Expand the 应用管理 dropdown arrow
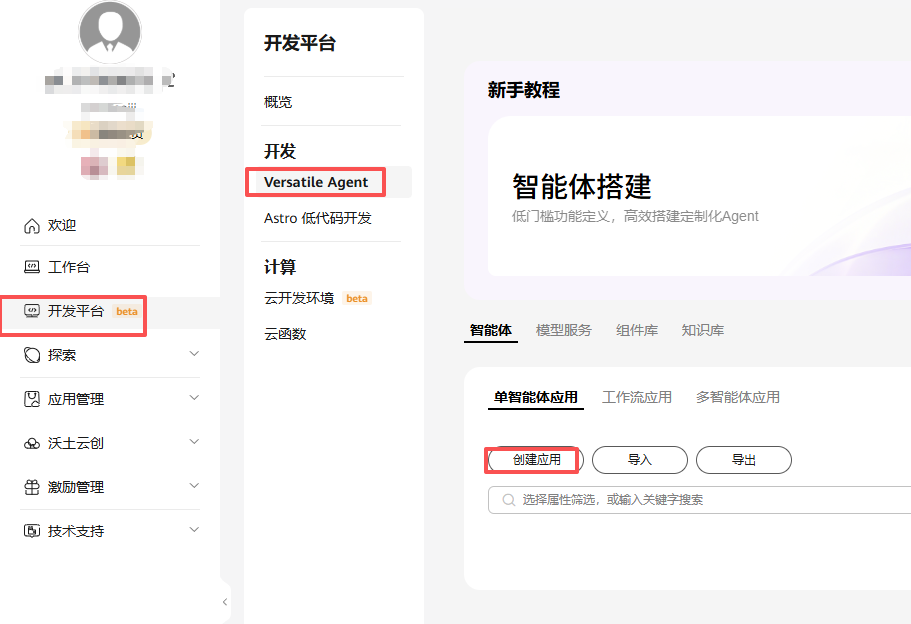Image resolution: width=911 pixels, height=624 pixels. [193, 399]
